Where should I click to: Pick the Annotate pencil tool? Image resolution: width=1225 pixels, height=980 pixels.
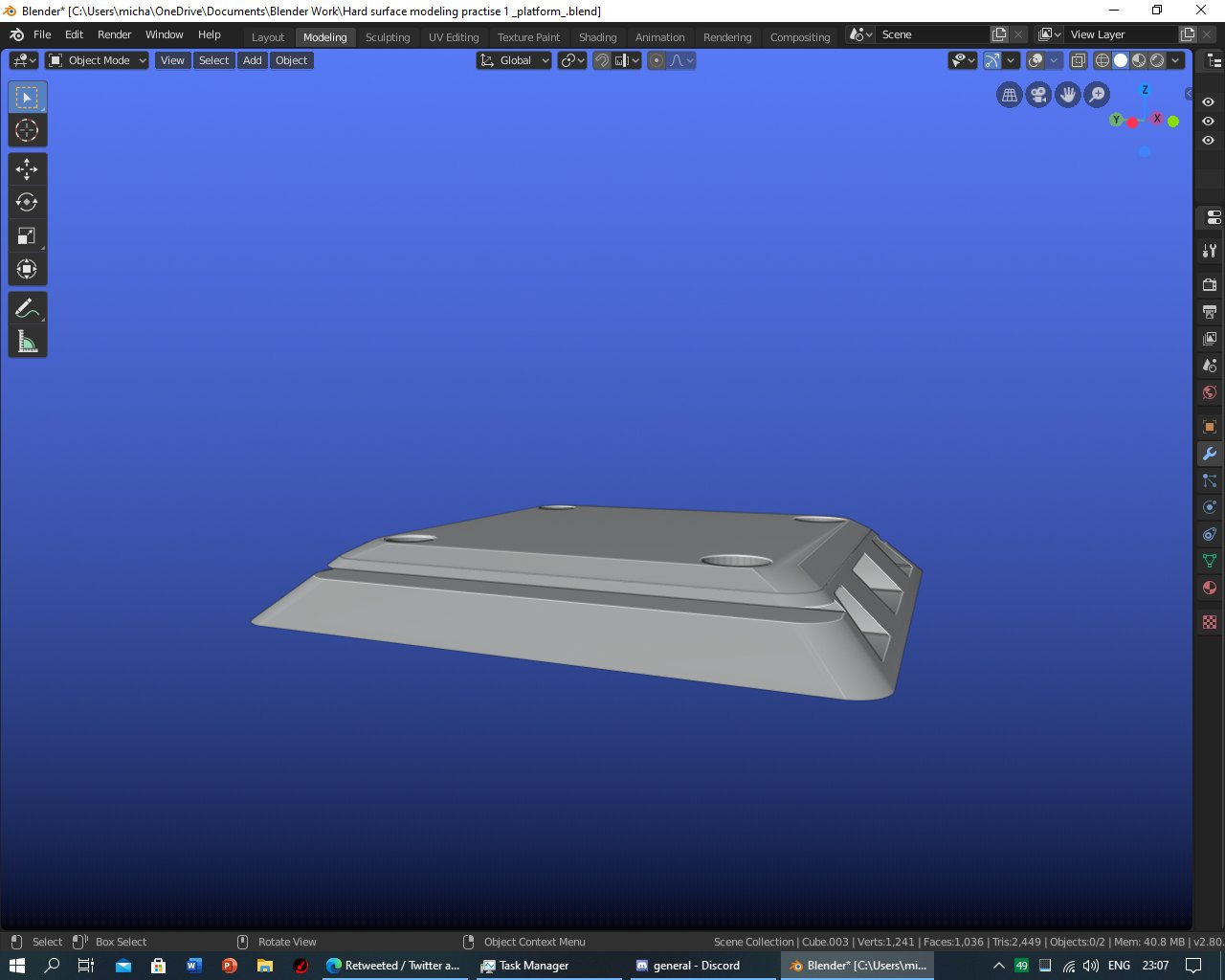27,308
